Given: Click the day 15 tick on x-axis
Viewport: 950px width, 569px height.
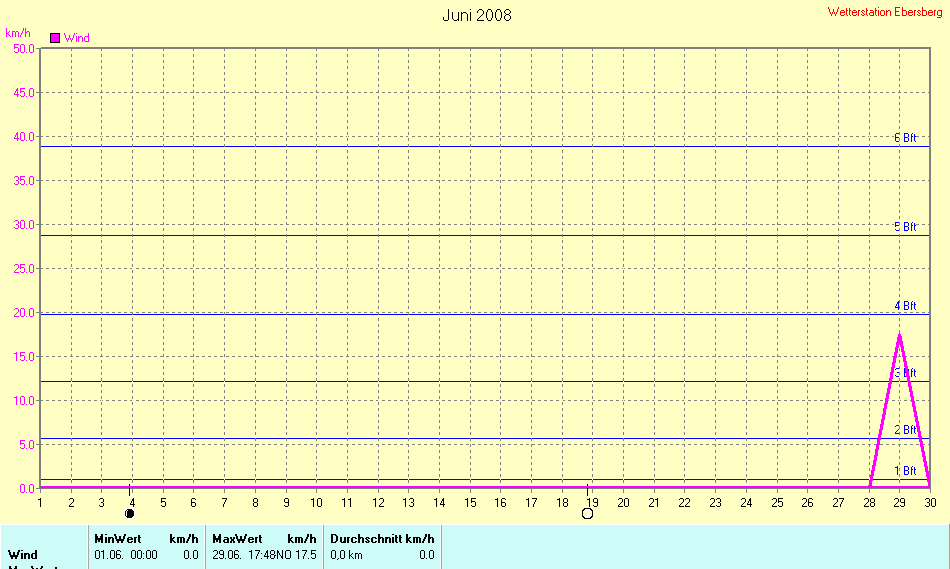Looking at the screenshot, I should click(x=469, y=502).
